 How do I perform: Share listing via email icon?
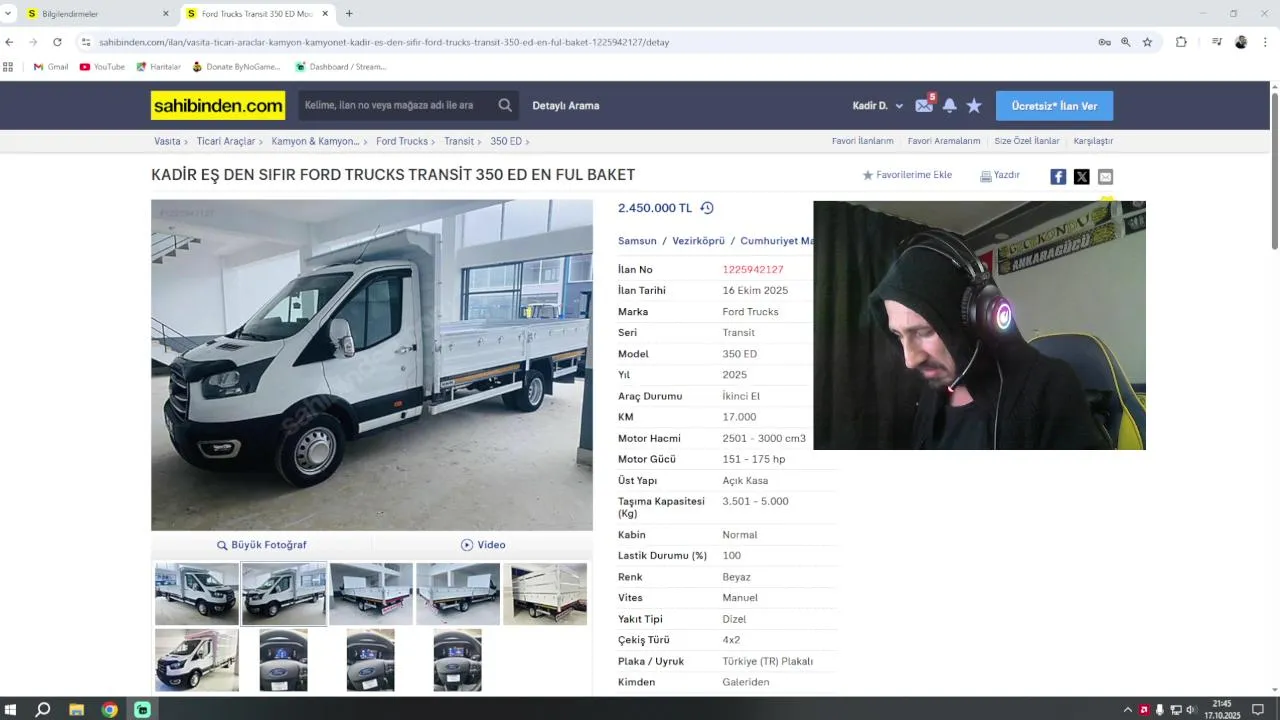click(x=1105, y=177)
